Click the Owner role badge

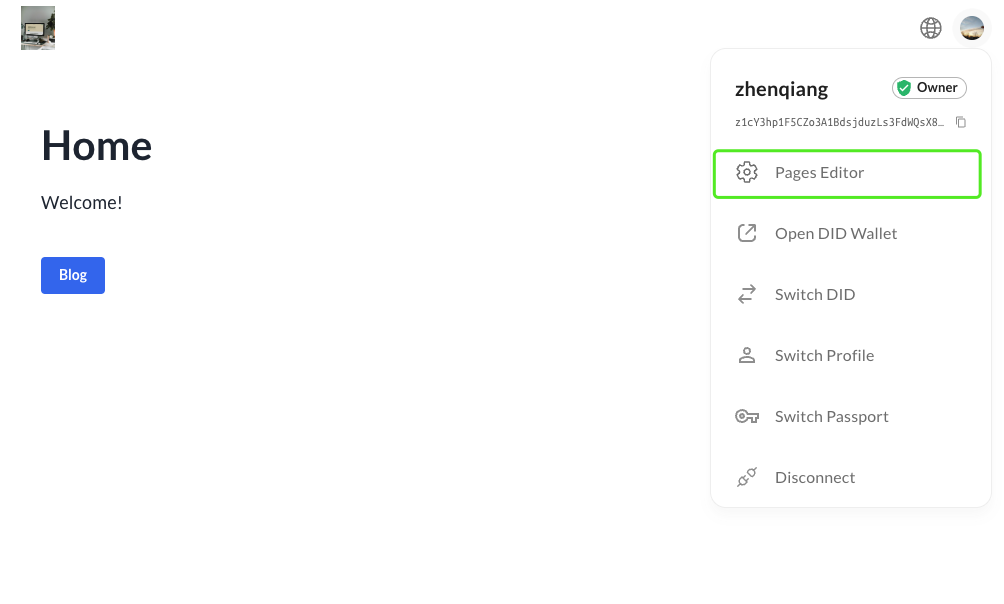[930, 88]
